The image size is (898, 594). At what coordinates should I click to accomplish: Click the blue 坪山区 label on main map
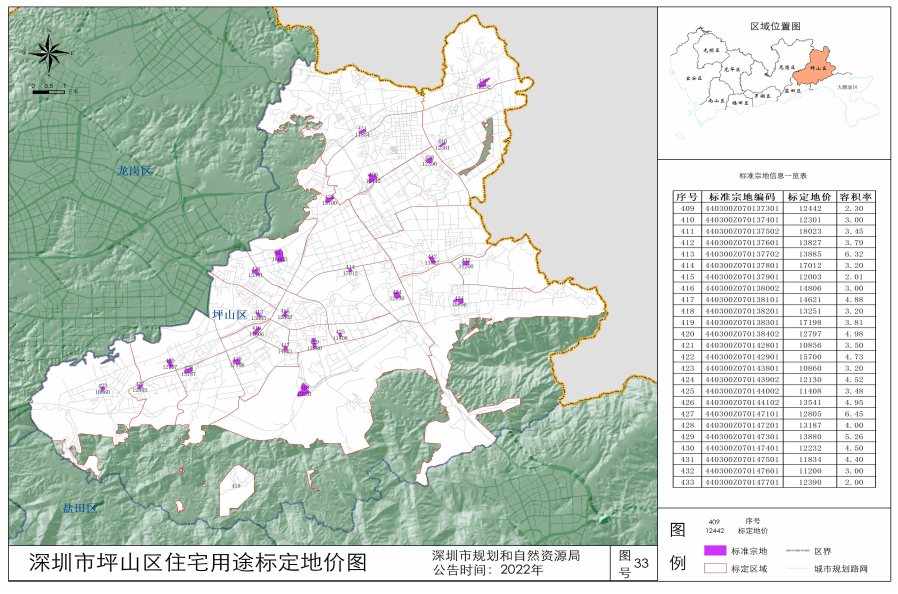pos(229,314)
